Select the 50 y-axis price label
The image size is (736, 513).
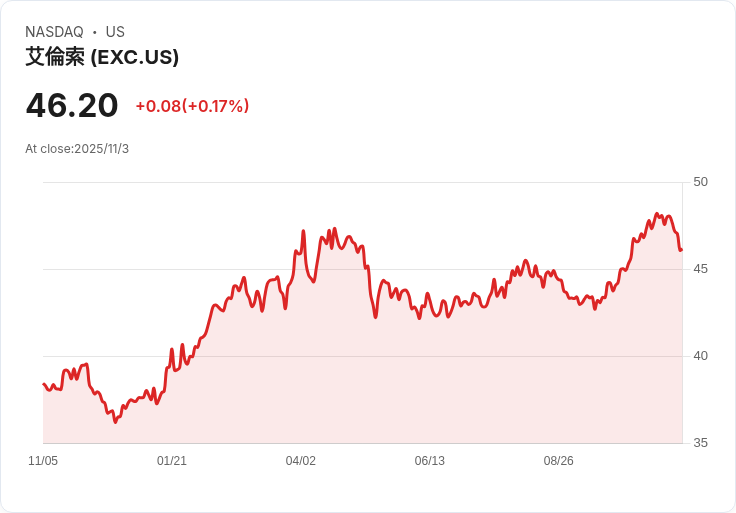point(700,182)
